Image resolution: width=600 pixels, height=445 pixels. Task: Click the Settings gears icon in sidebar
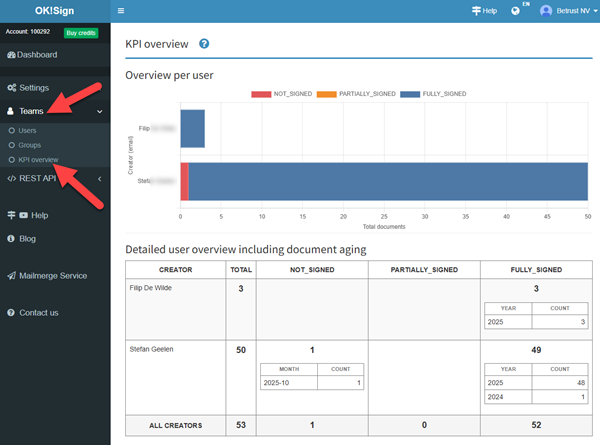pyautogui.click(x=11, y=88)
